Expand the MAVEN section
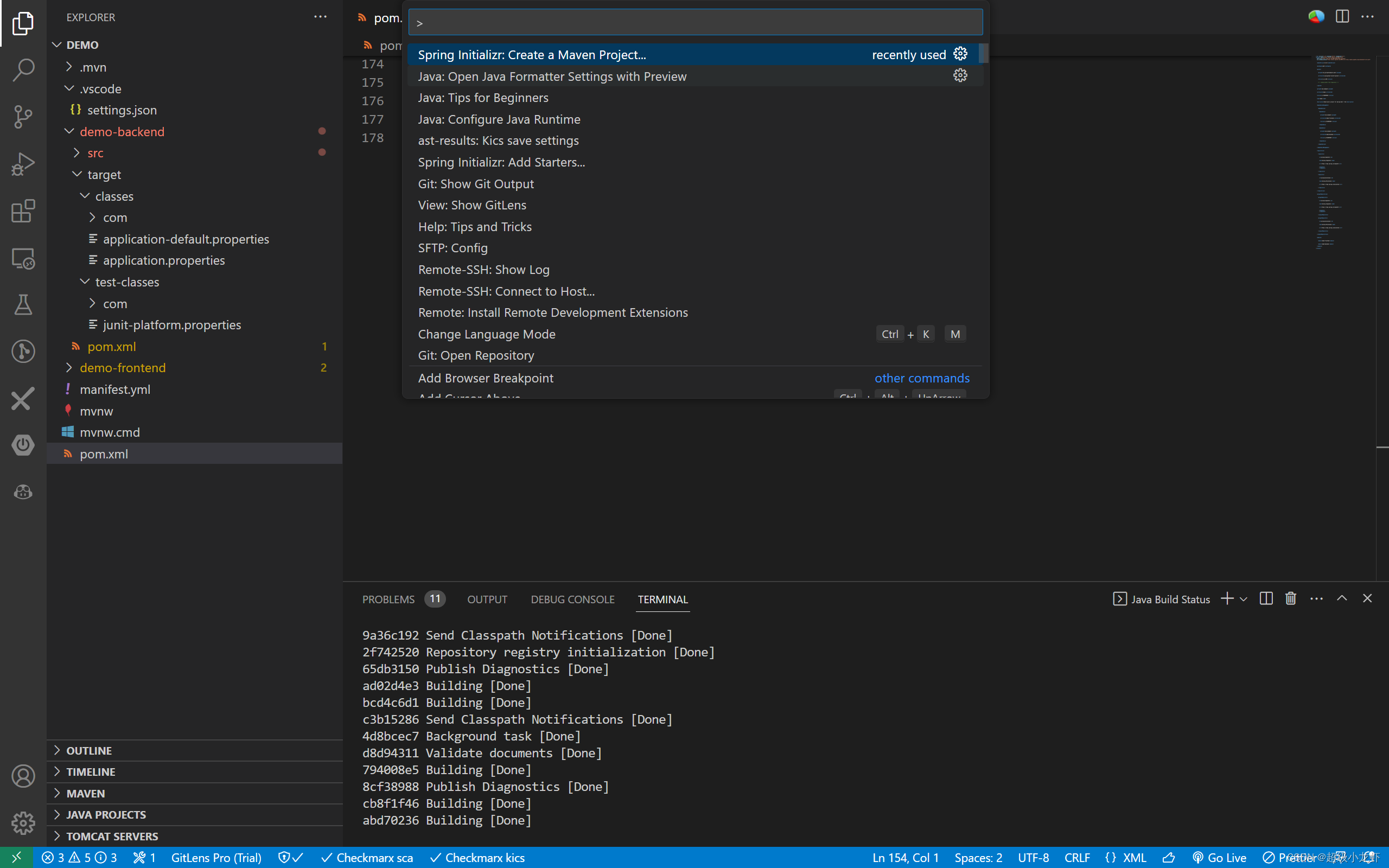This screenshot has width=1389, height=868. point(86,793)
